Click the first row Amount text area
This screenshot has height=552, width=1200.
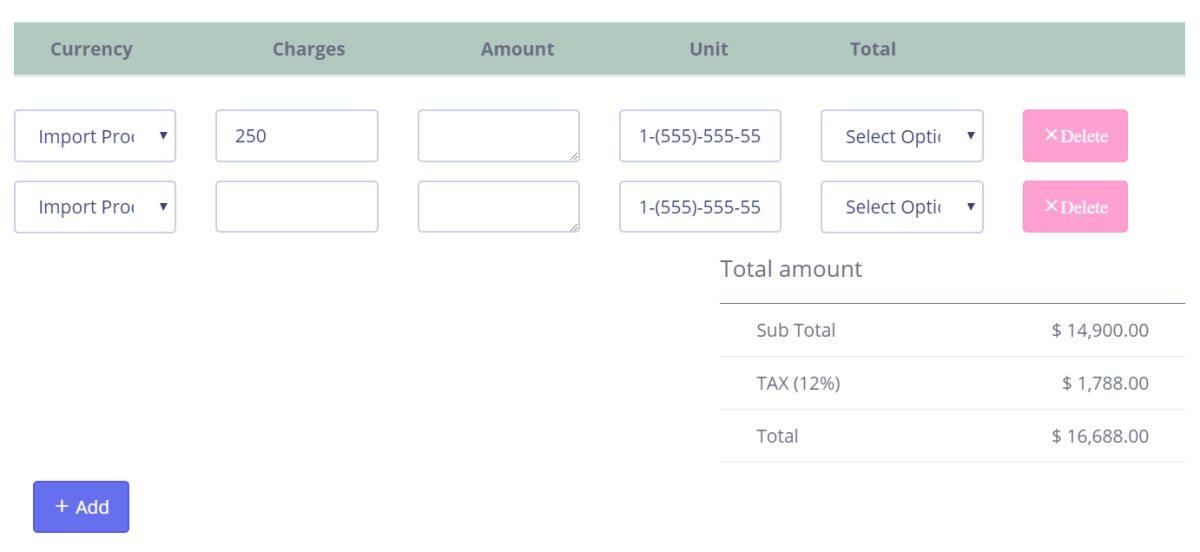[498, 136]
